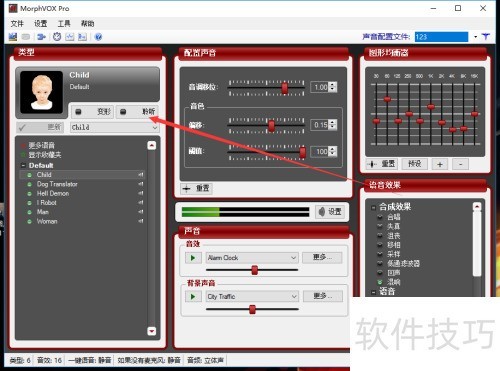Open the 工具 menu
The image size is (500, 371).
(64, 24)
